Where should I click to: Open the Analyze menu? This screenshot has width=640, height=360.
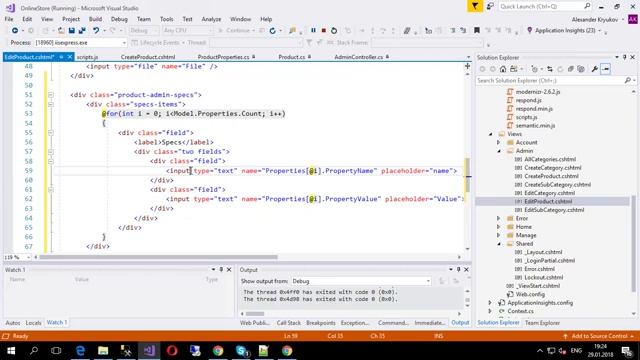(211, 19)
